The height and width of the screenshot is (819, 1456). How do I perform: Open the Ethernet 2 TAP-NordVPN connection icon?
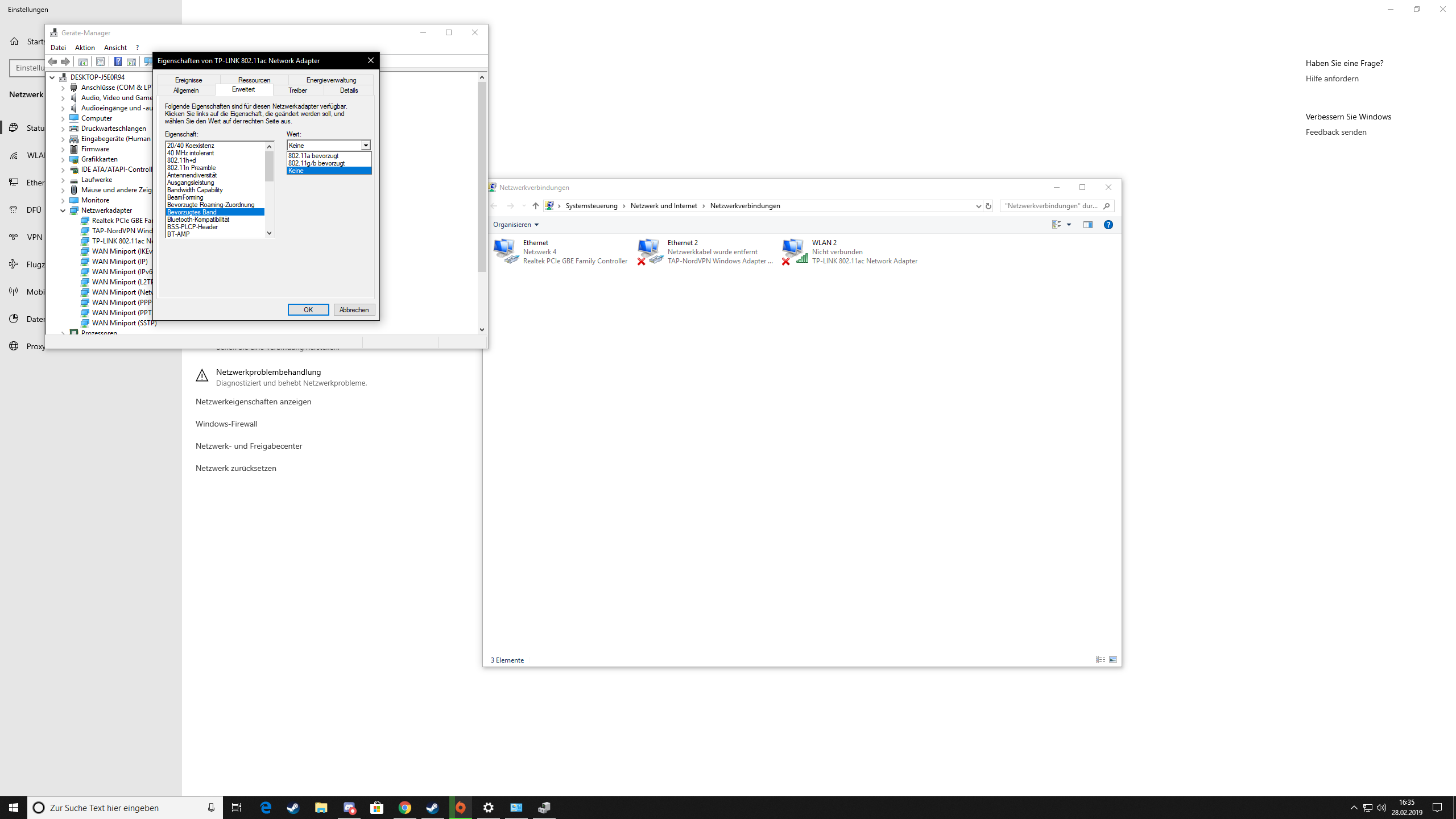650,251
